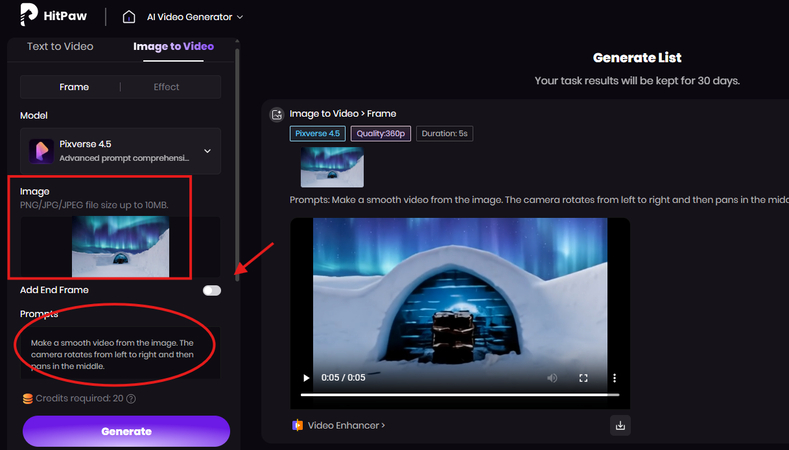The width and height of the screenshot is (789, 450).
Task: Select the Frame tab
Action: tap(74, 87)
